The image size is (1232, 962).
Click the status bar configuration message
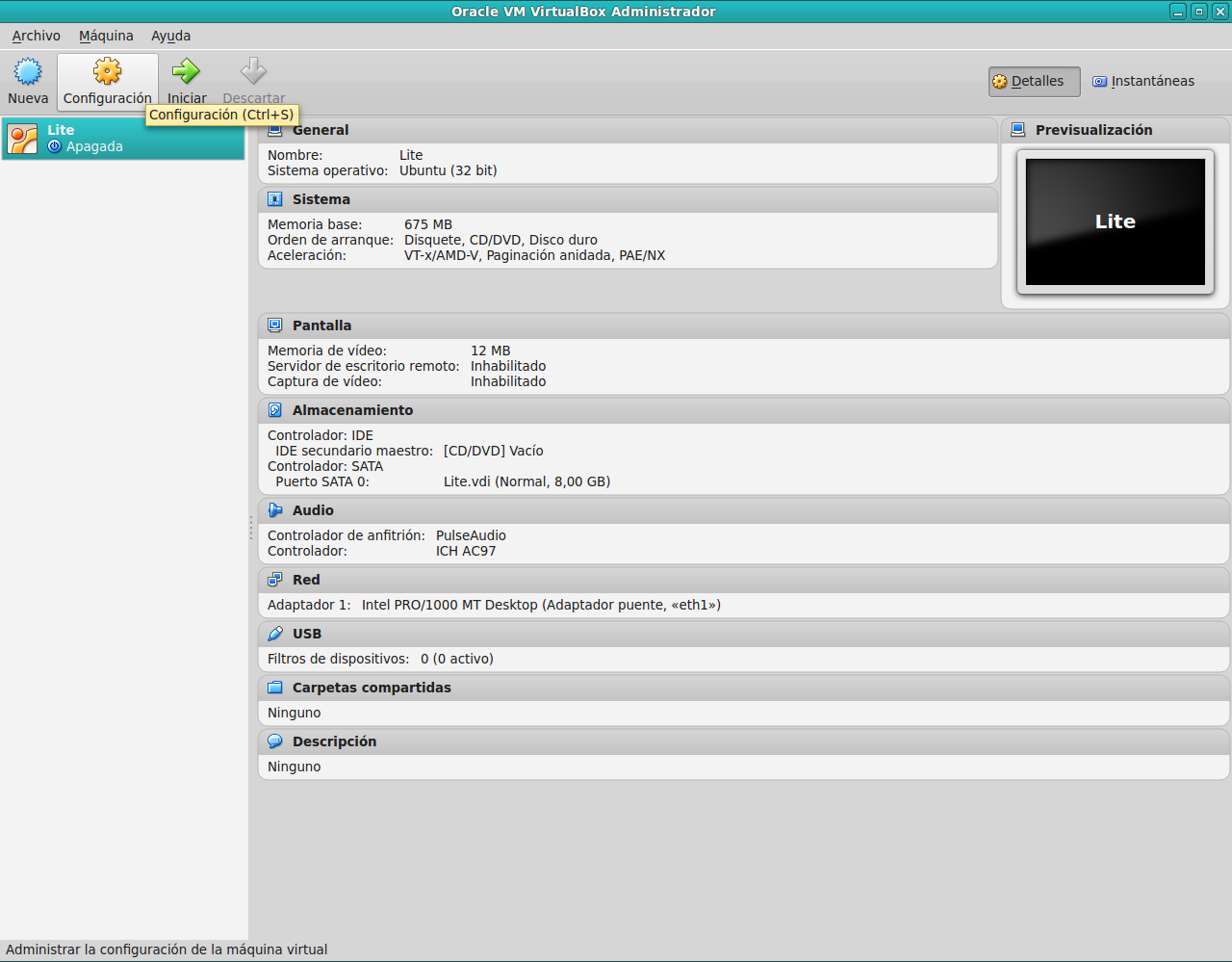click(x=167, y=949)
